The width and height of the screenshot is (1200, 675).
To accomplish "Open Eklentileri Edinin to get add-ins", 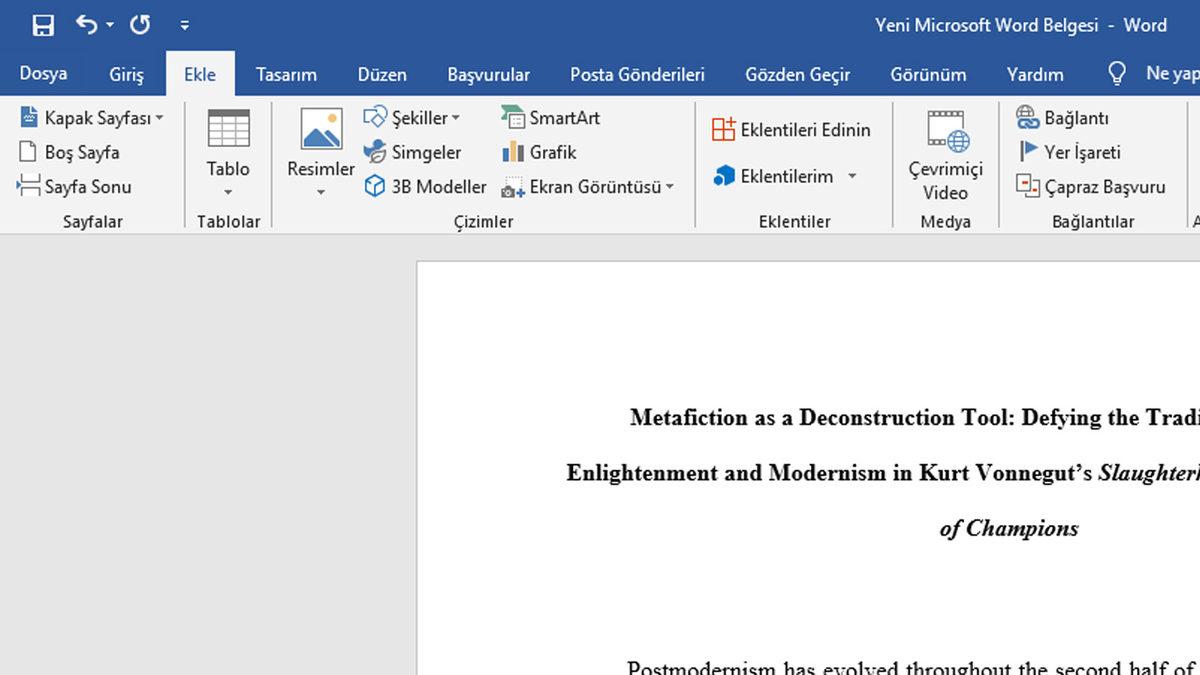I will click(792, 129).
